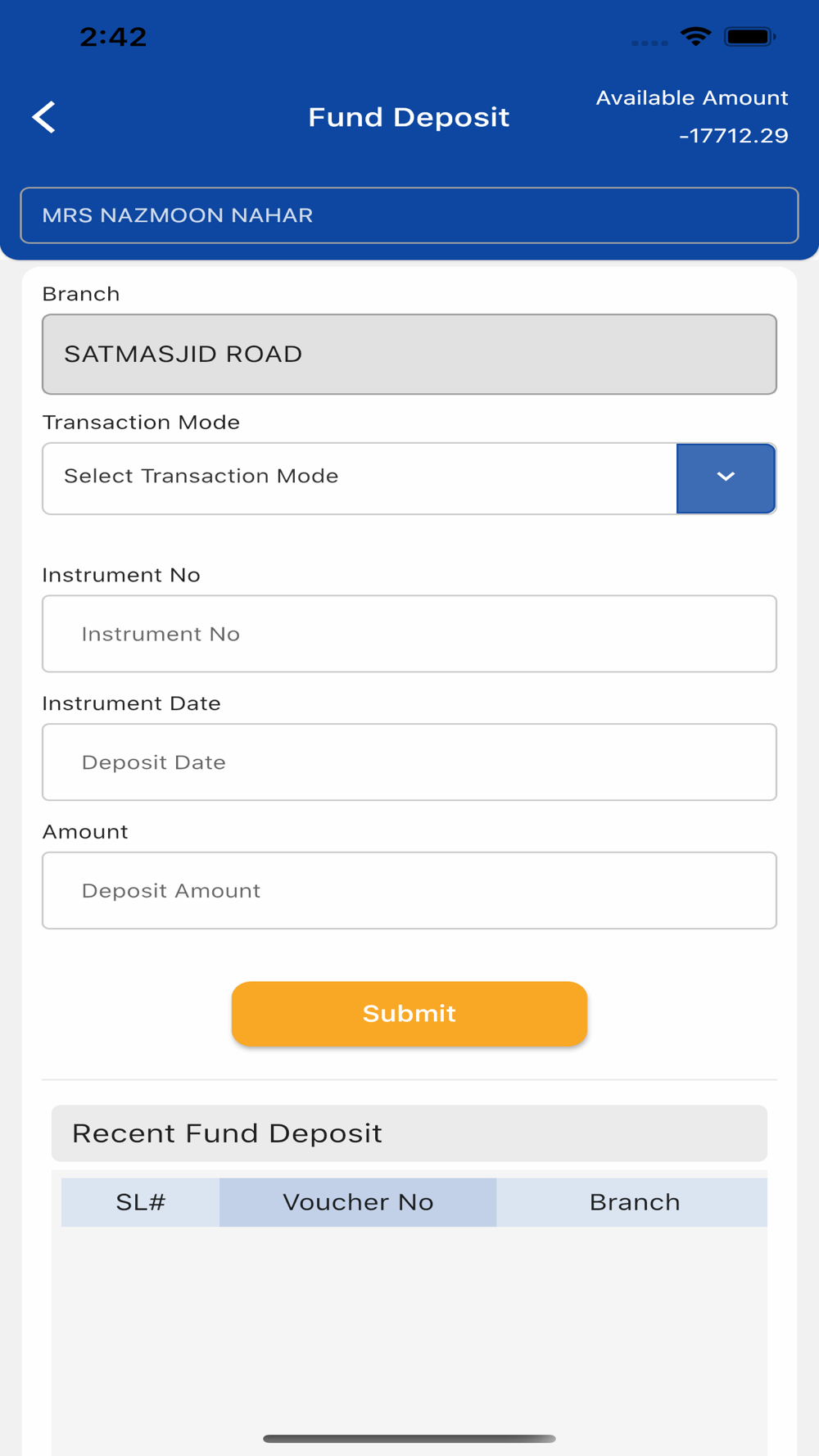Submit the fund deposit form

(x=409, y=1014)
